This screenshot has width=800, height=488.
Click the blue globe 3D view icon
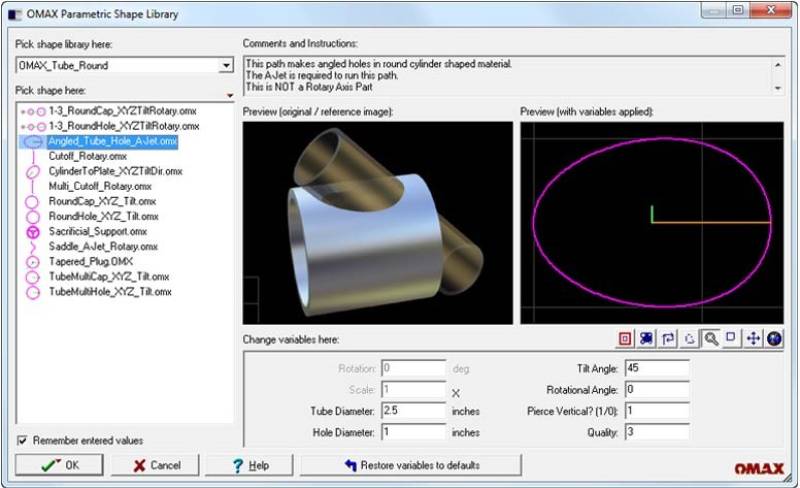click(x=774, y=338)
